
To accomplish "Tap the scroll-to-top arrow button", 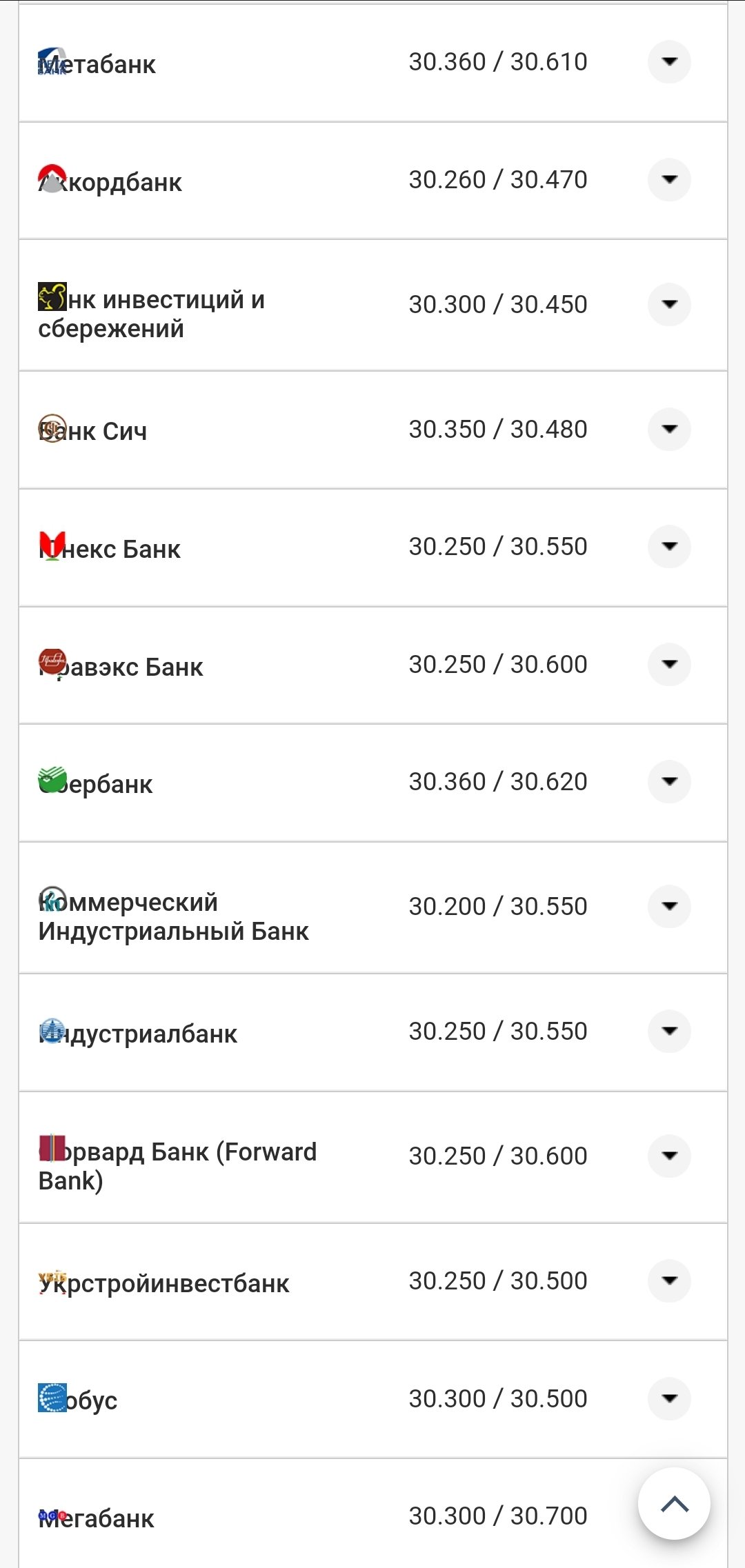I will (x=674, y=1504).
